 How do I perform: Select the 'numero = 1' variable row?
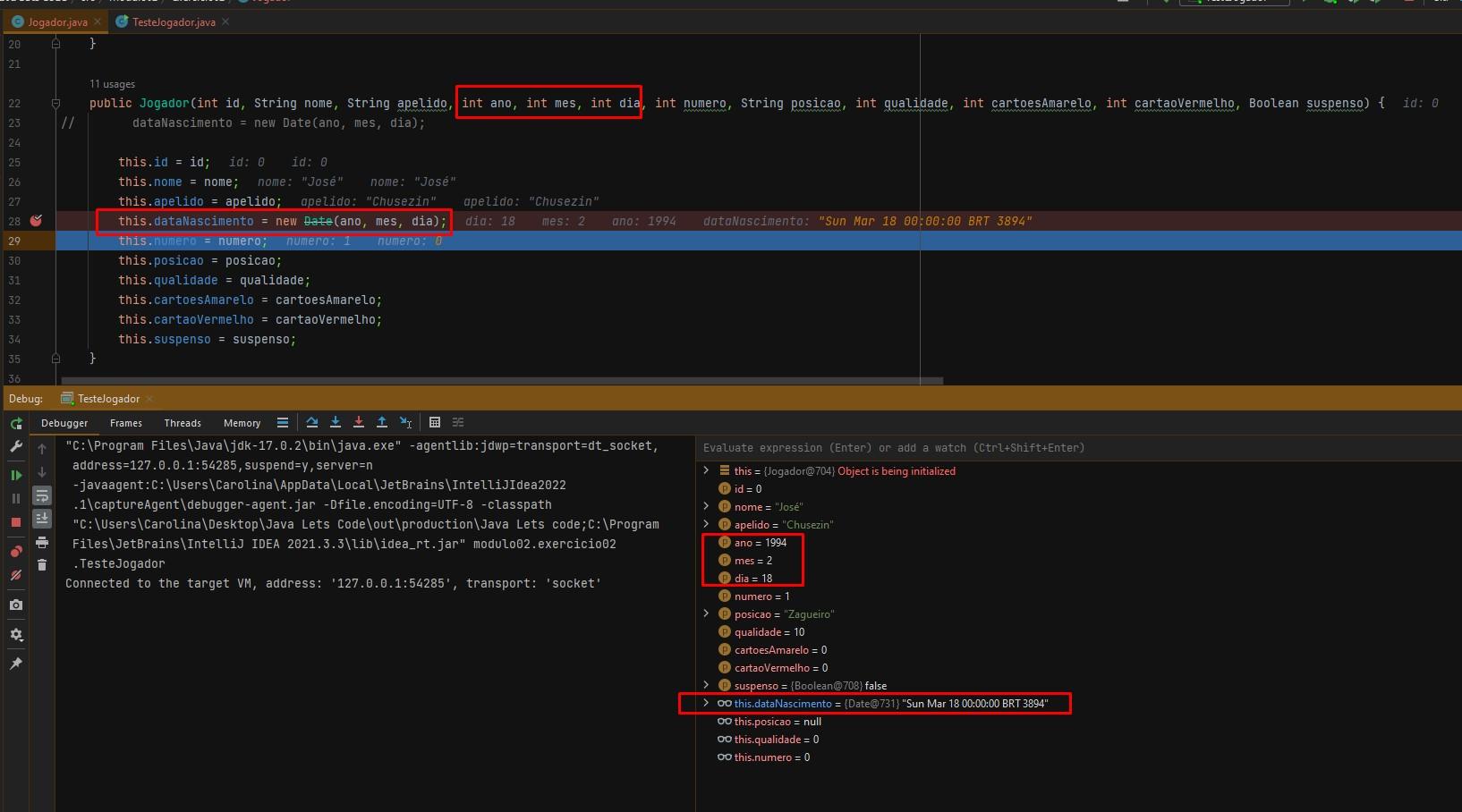tap(1078, 596)
